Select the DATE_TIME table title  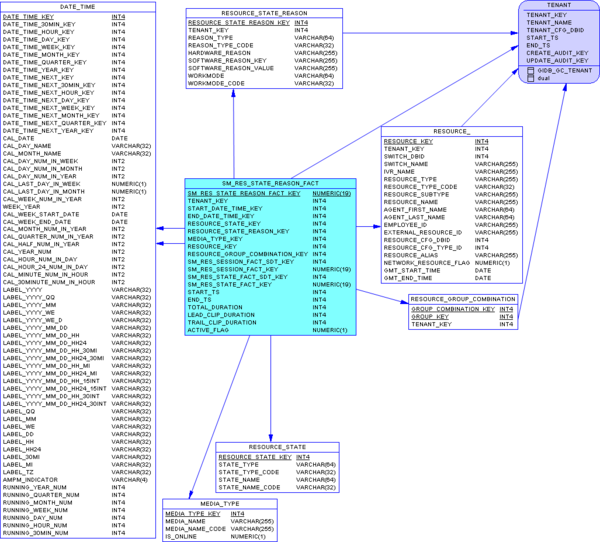coord(78,7)
